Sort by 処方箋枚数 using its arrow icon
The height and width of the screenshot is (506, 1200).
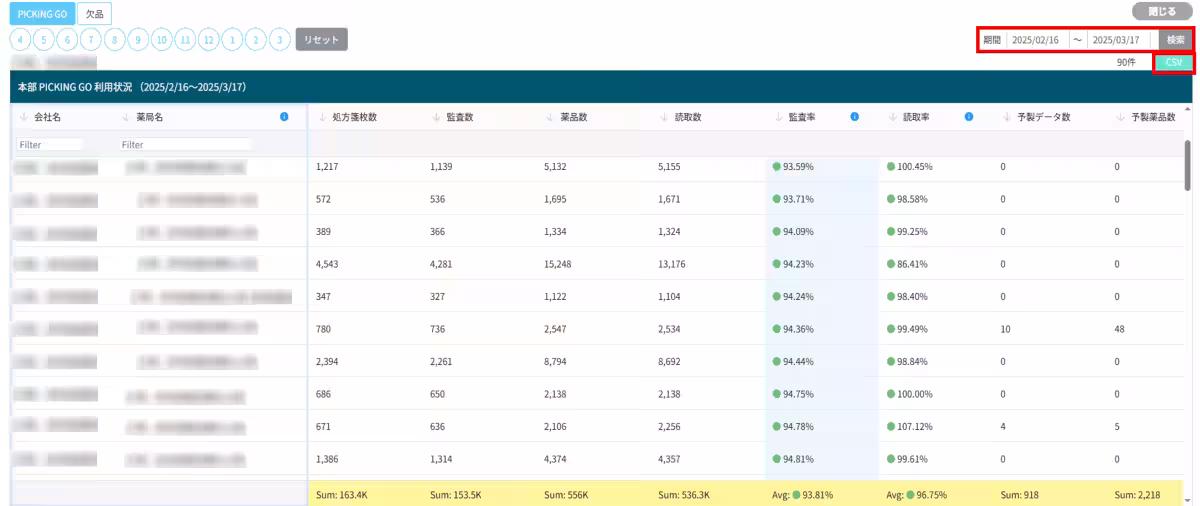click(x=322, y=117)
